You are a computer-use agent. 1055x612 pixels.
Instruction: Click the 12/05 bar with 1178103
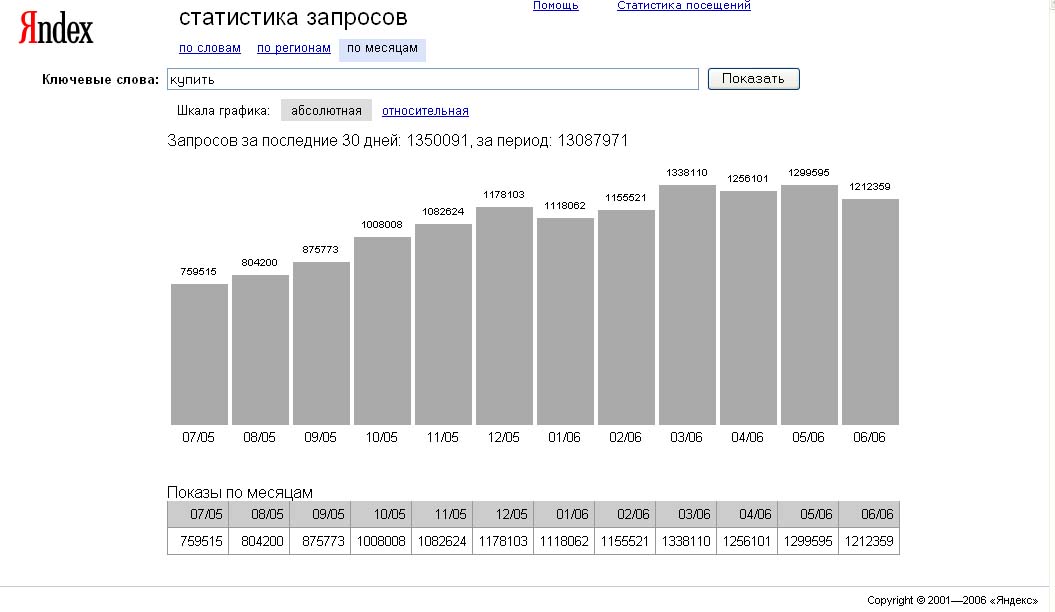pos(504,316)
